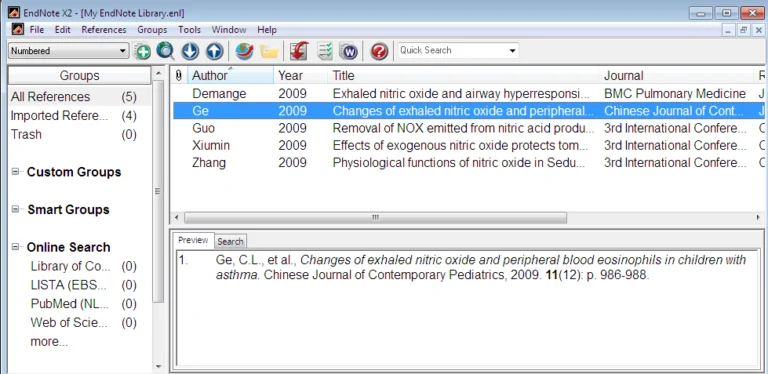Select the Trash group
This screenshot has width=768, height=374.
click(x=79, y=134)
